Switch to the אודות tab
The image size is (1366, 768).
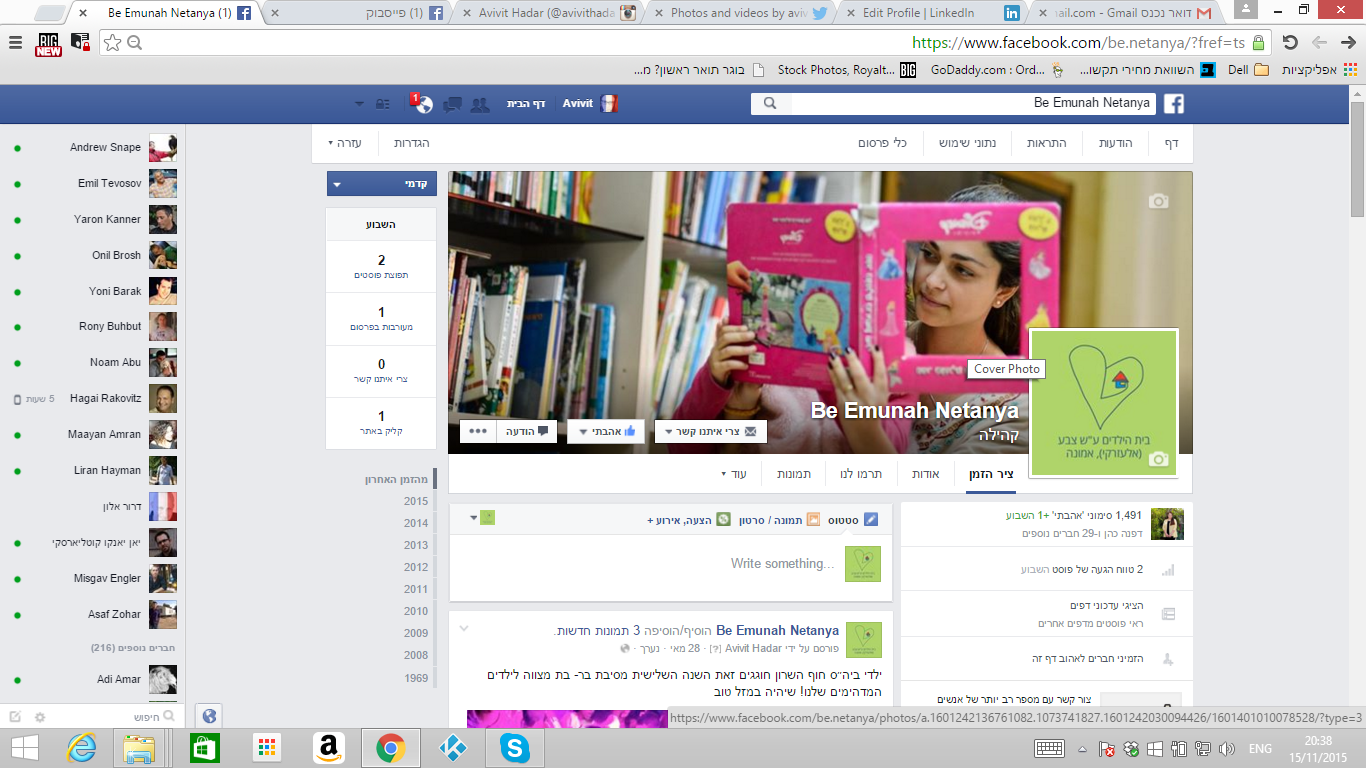click(x=925, y=474)
